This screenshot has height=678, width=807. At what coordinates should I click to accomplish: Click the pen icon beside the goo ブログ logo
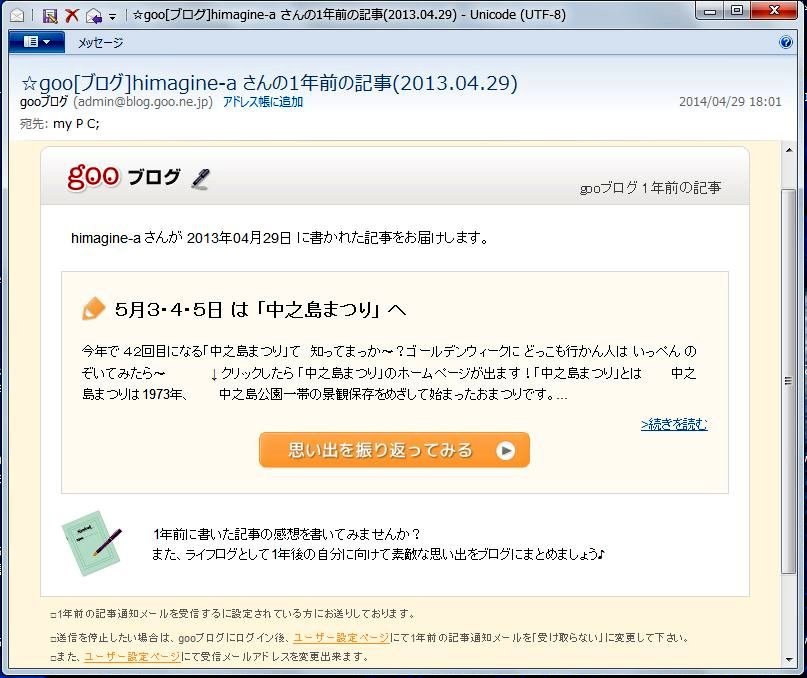pos(200,178)
